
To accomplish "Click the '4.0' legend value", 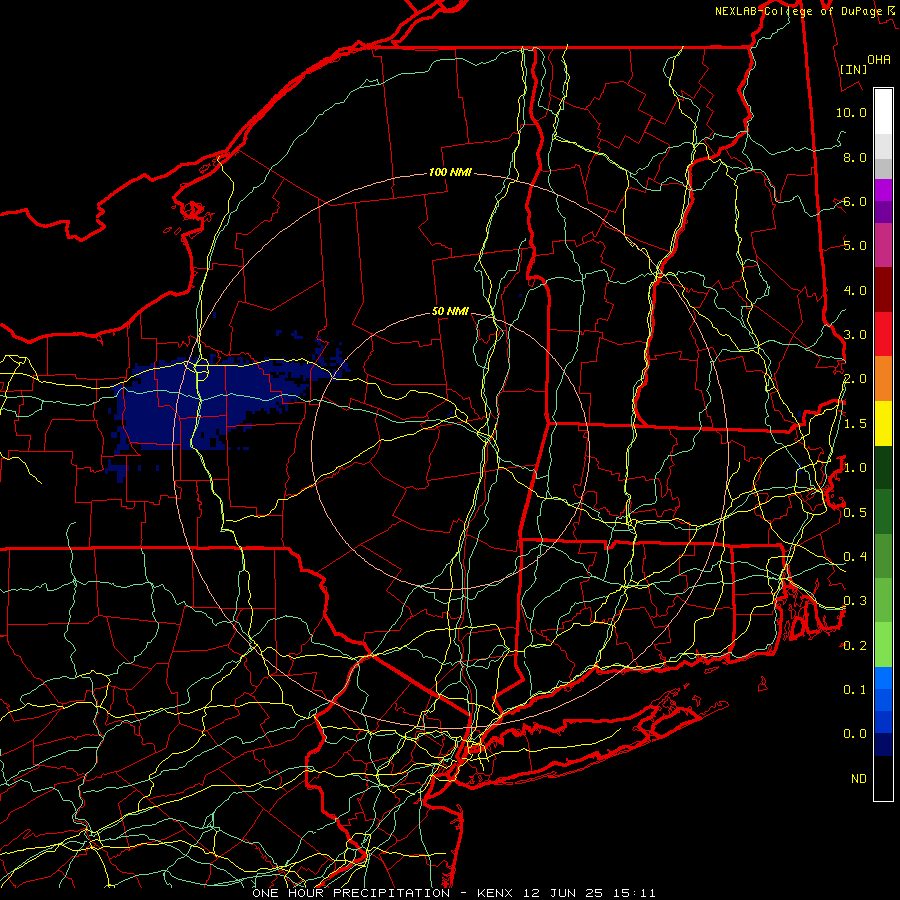I will pos(855,290).
